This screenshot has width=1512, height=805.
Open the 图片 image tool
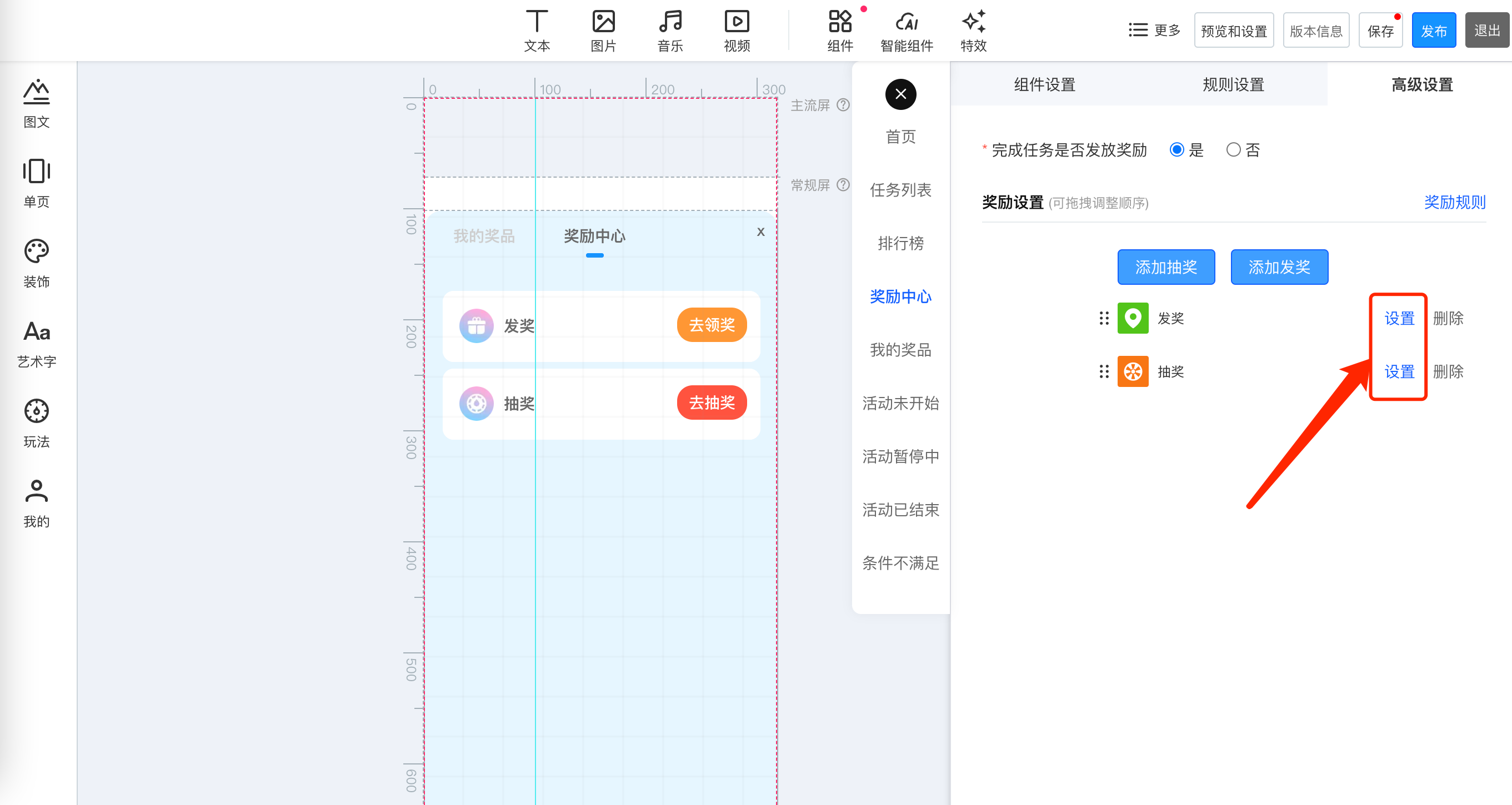point(603,31)
